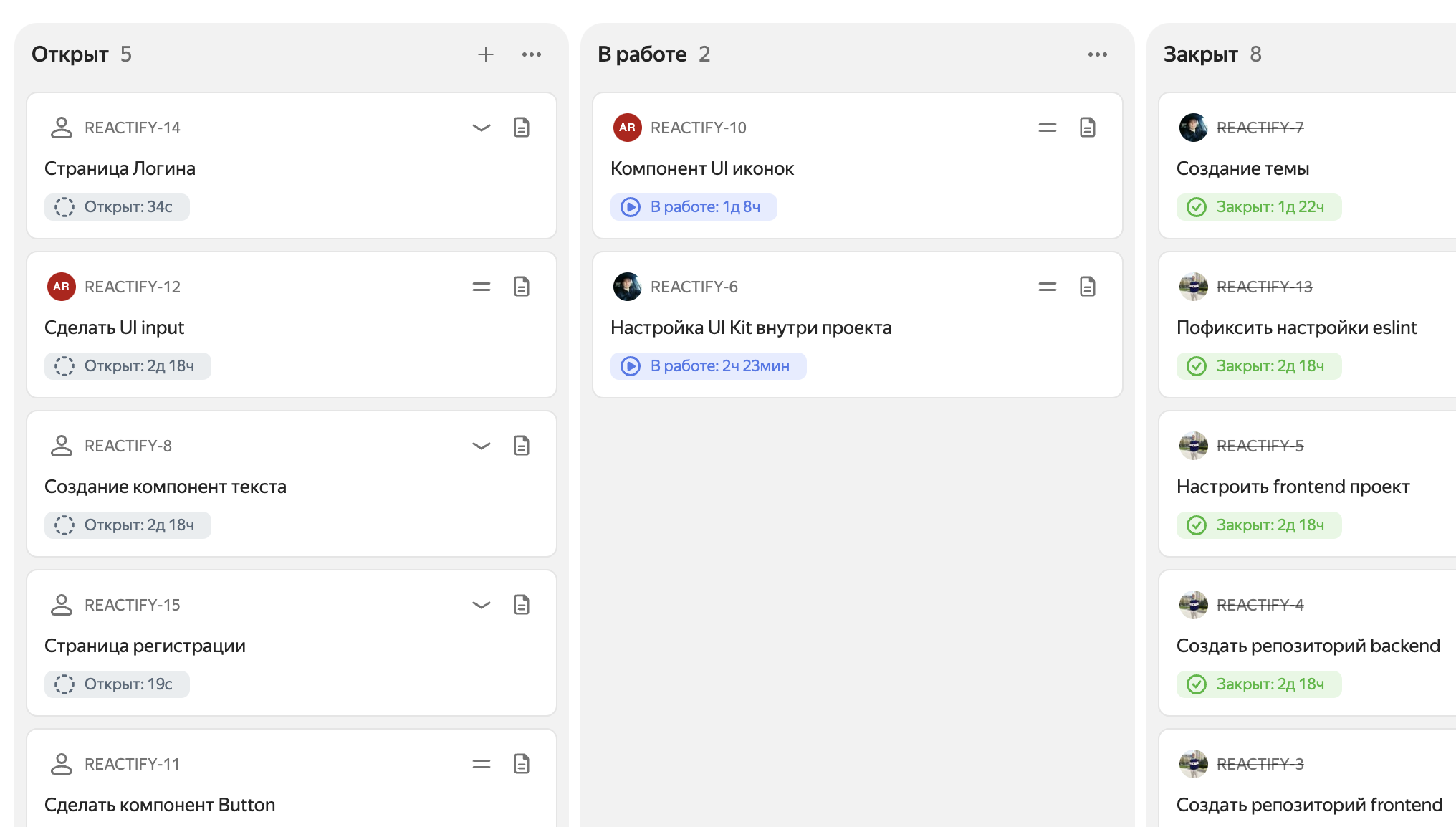Open card 'Настройка UI Kit внутри проекта'

coord(751,328)
